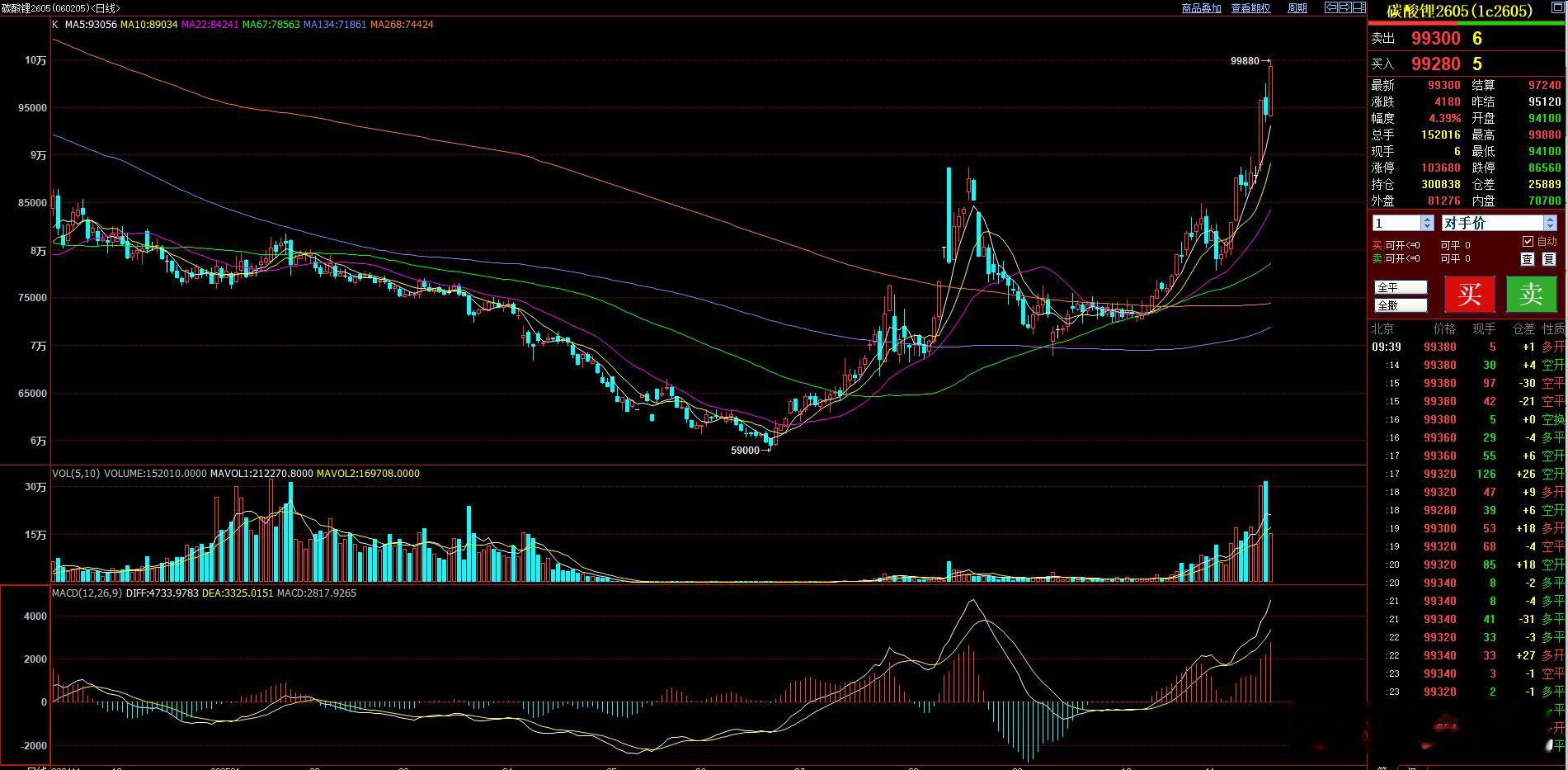Click the buy price 99280 in 买入 row
Screen dimensions: 1568x770
pos(1436,64)
